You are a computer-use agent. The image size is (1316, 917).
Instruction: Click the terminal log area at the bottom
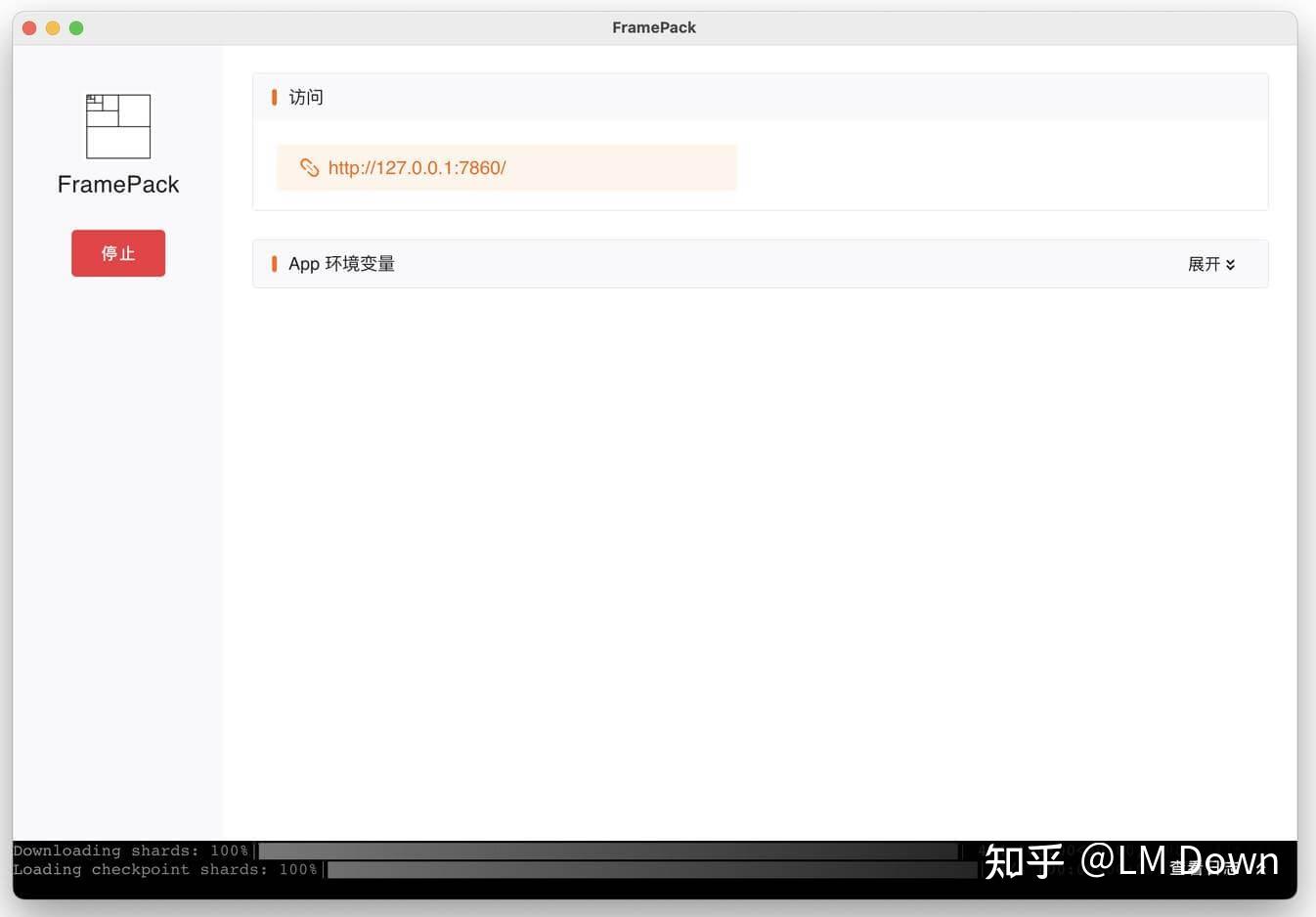489,860
